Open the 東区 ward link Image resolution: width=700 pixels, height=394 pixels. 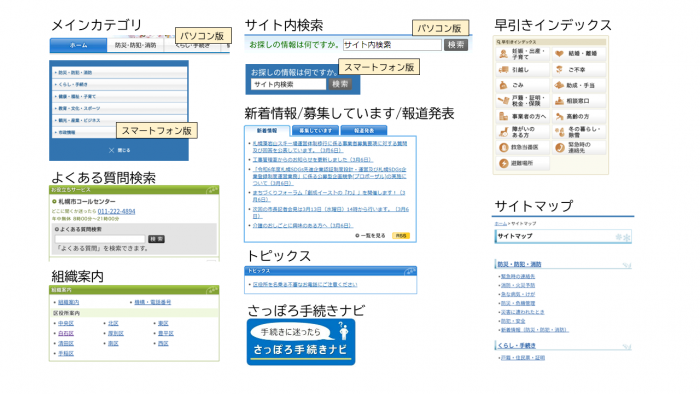pyautogui.click(x=163, y=323)
